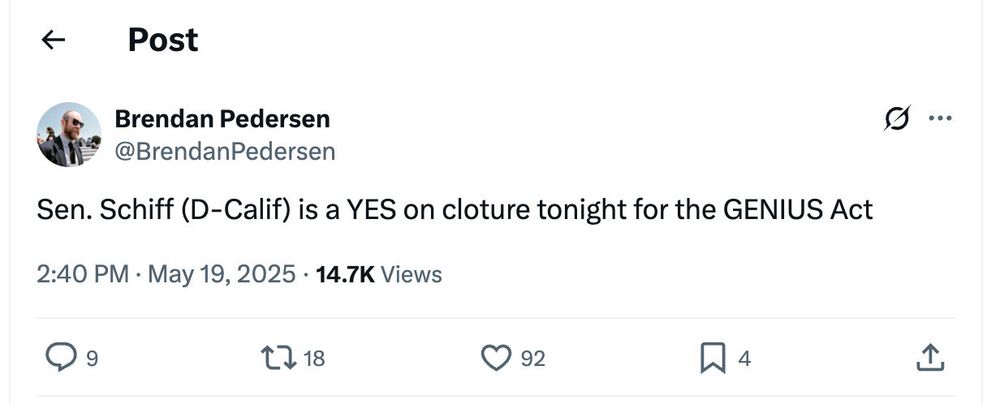The image size is (1000, 404).
Task: Select the post text about GENIUS Act
Action: coord(455,210)
